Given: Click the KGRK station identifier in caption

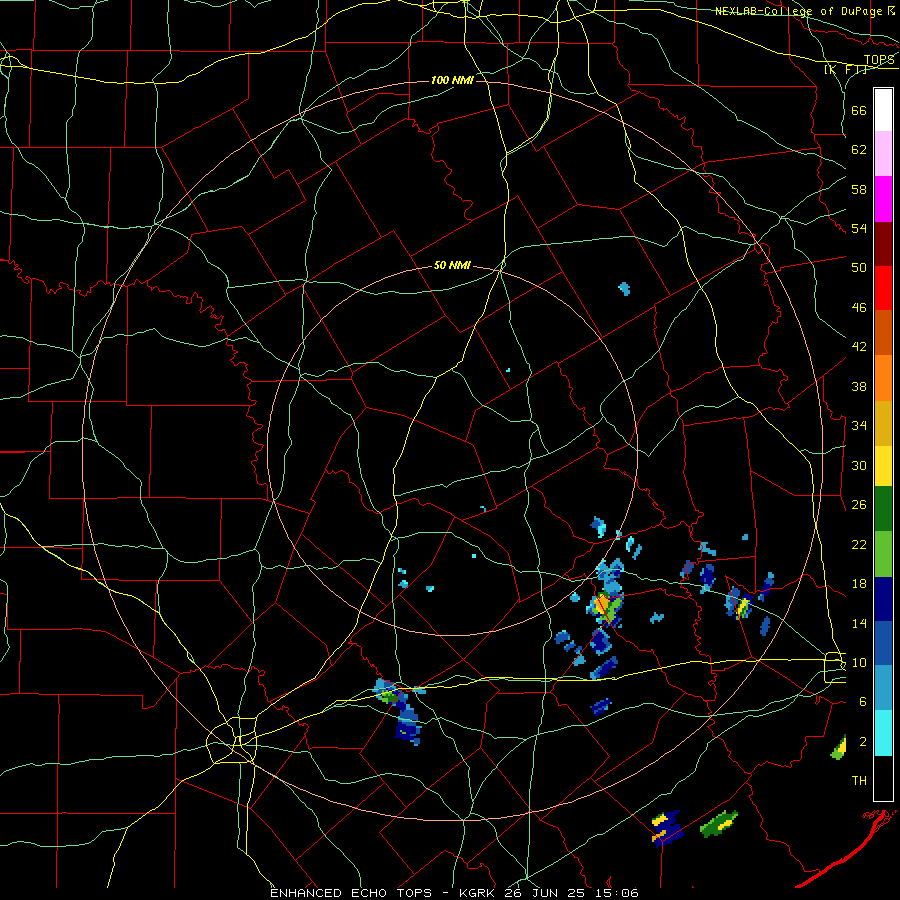Looking at the screenshot, I should click(478, 893).
